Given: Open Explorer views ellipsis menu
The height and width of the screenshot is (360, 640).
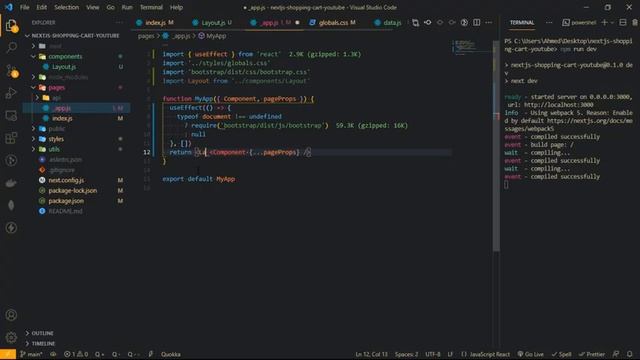Looking at the screenshot, I should 119,22.
